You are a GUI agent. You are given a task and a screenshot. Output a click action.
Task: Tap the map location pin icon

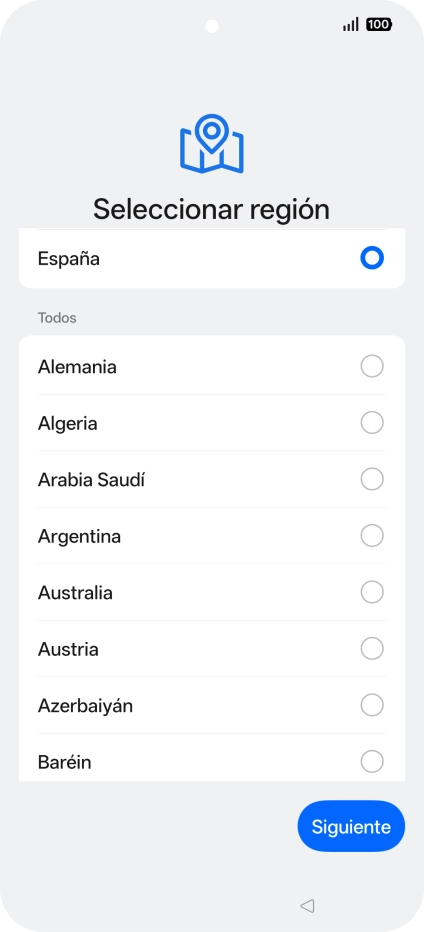pyautogui.click(x=212, y=144)
